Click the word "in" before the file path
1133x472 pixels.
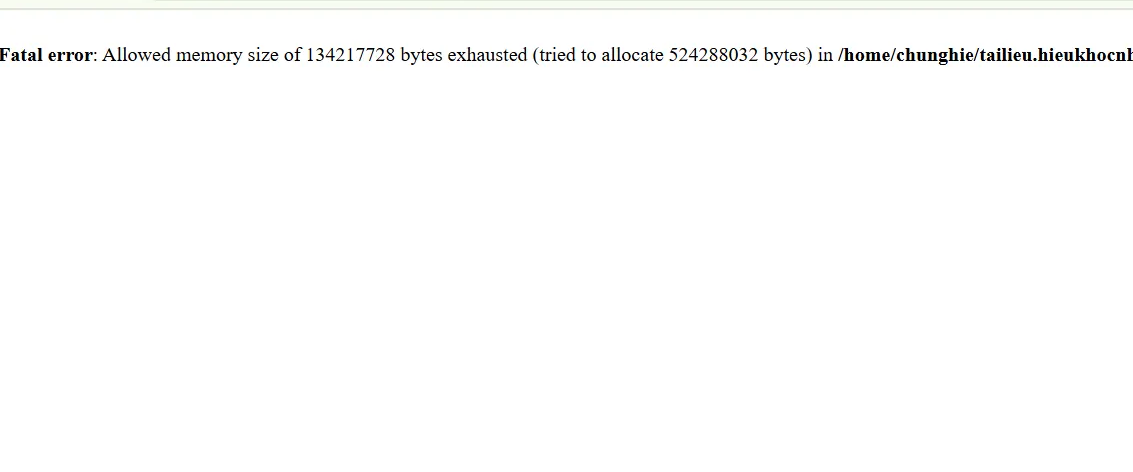point(825,55)
